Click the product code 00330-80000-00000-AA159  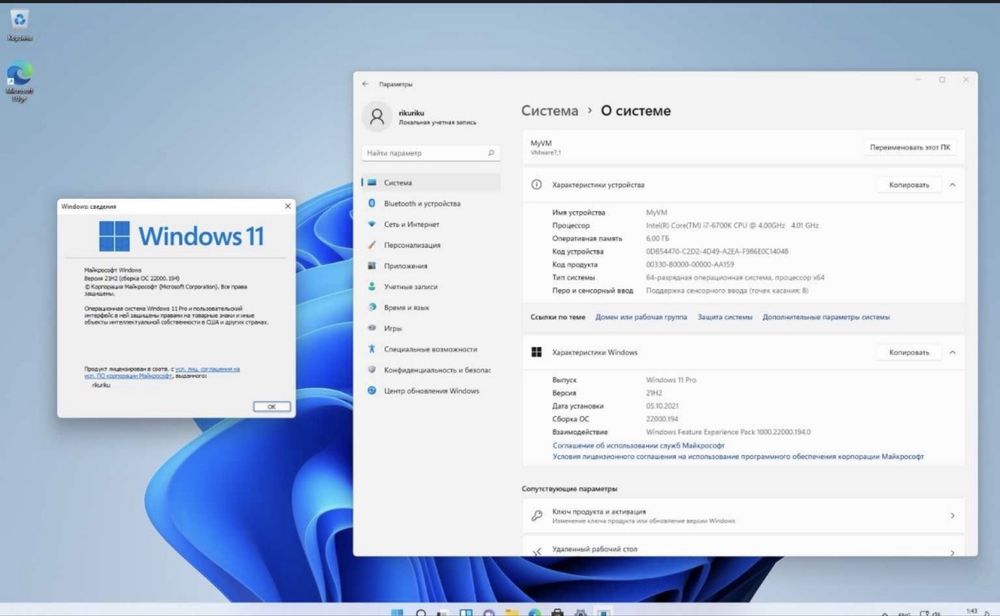(690, 264)
